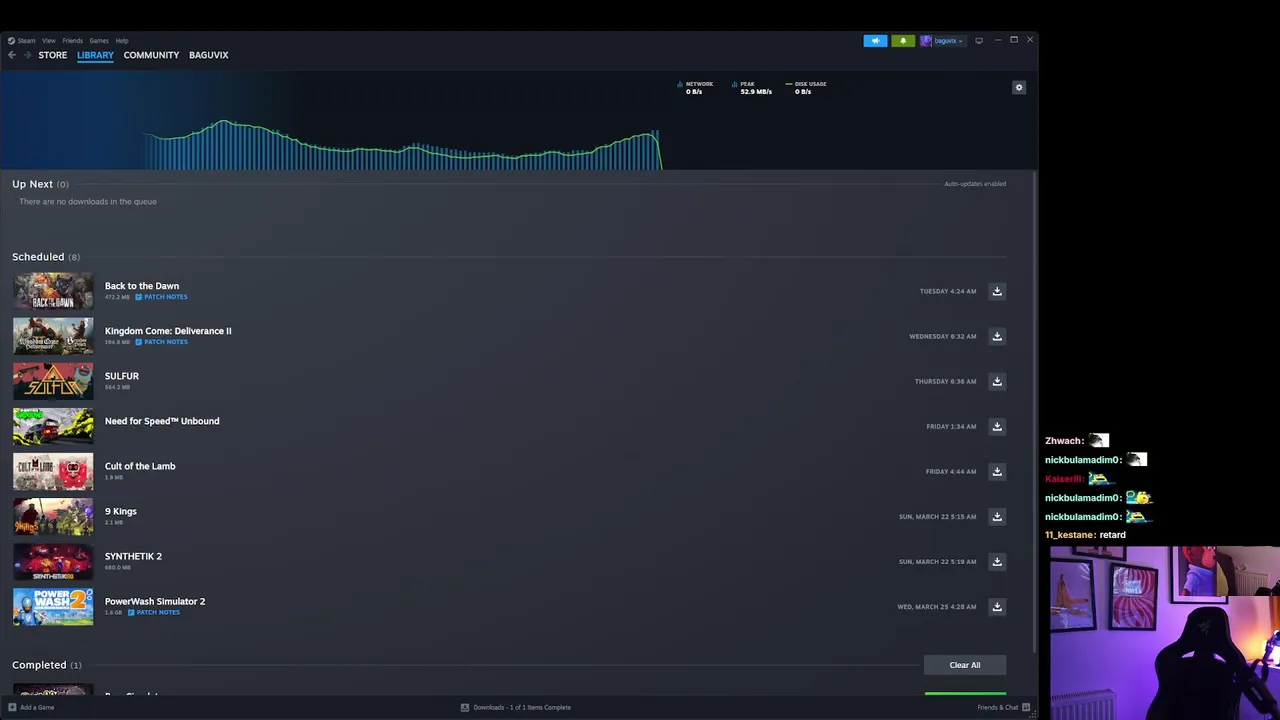Image resolution: width=1280 pixels, height=720 pixels.
Task: Click the 9 Kings title text
Action: [x=121, y=511]
